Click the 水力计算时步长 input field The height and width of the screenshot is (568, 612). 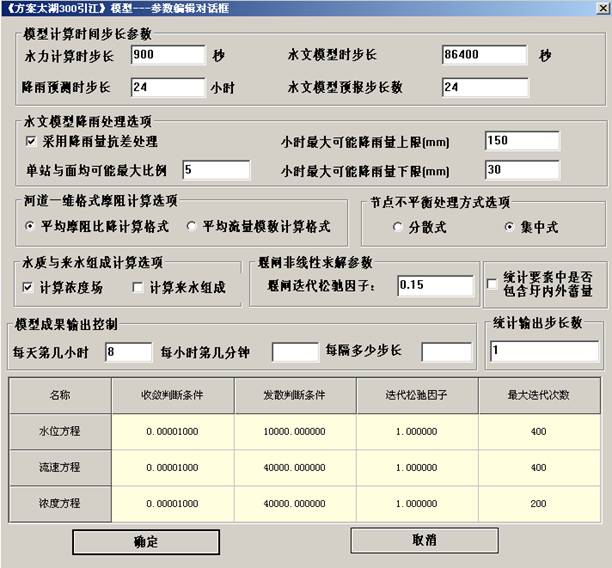[166, 55]
